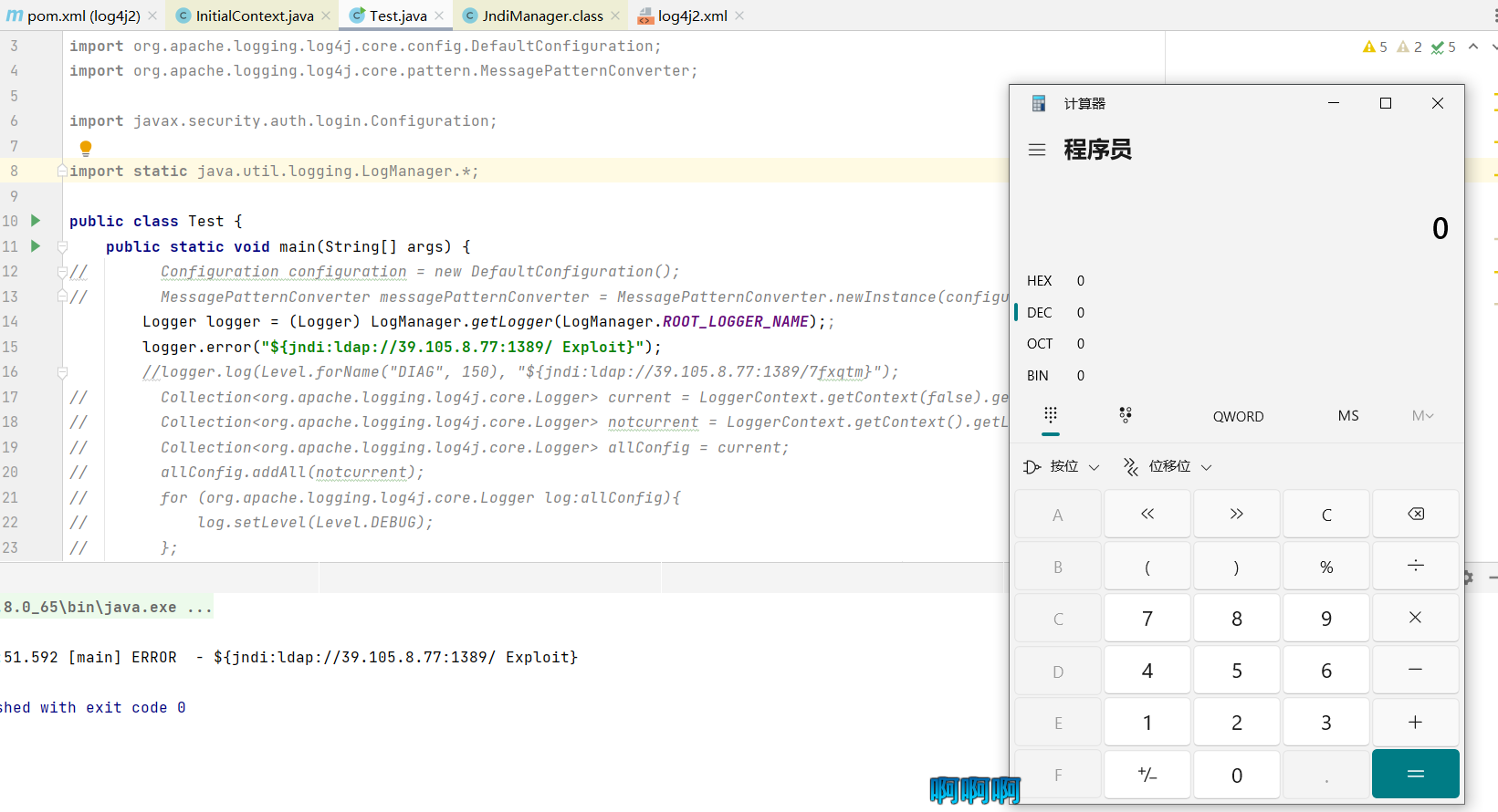1498x812 pixels.
Task: Click the number 9 key
Action: click(1326, 619)
